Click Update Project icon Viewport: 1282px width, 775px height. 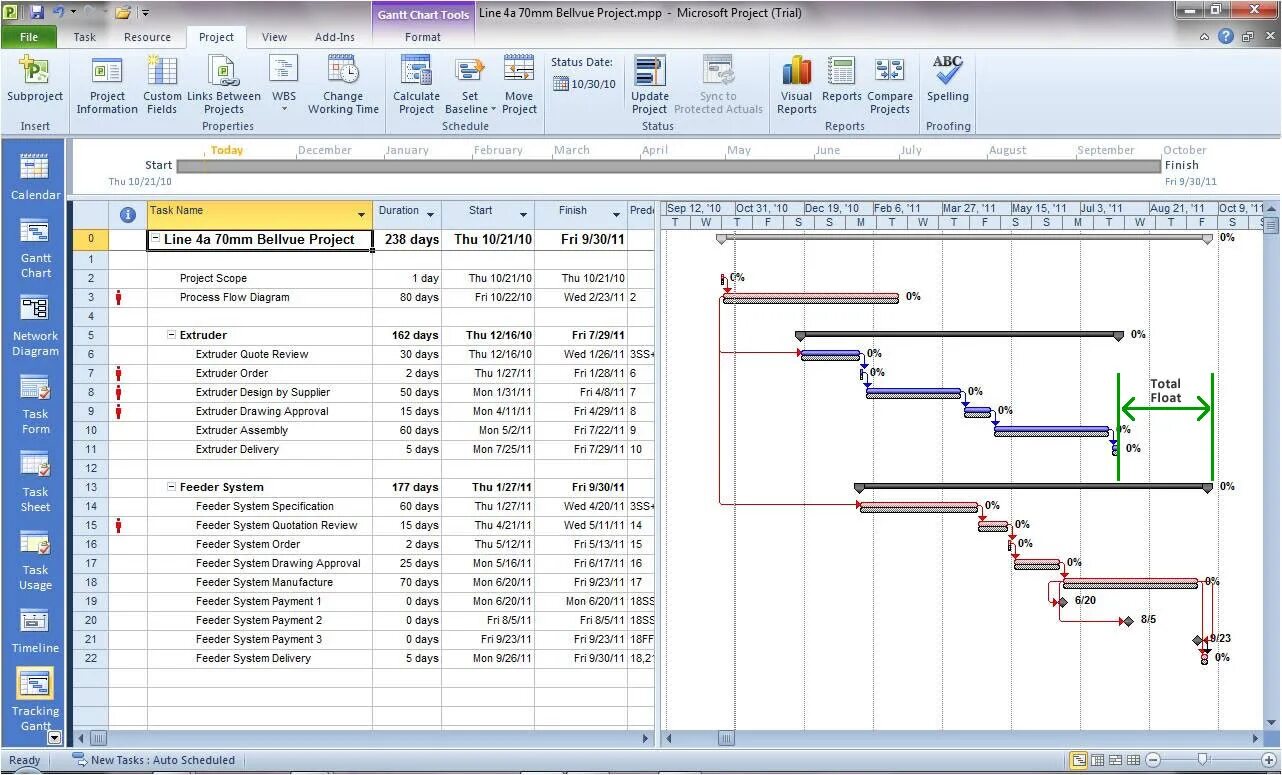(x=650, y=72)
